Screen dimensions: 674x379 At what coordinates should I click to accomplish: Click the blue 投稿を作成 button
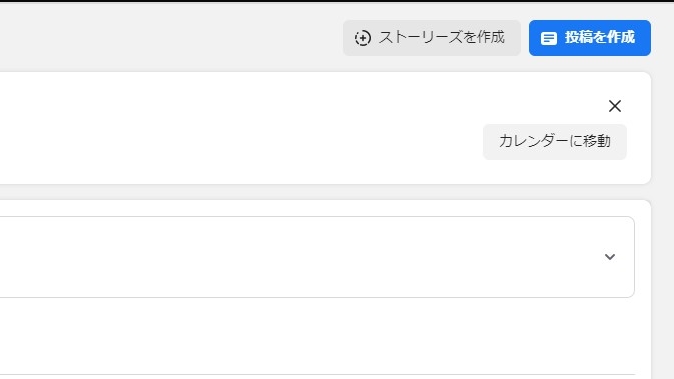click(x=590, y=38)
